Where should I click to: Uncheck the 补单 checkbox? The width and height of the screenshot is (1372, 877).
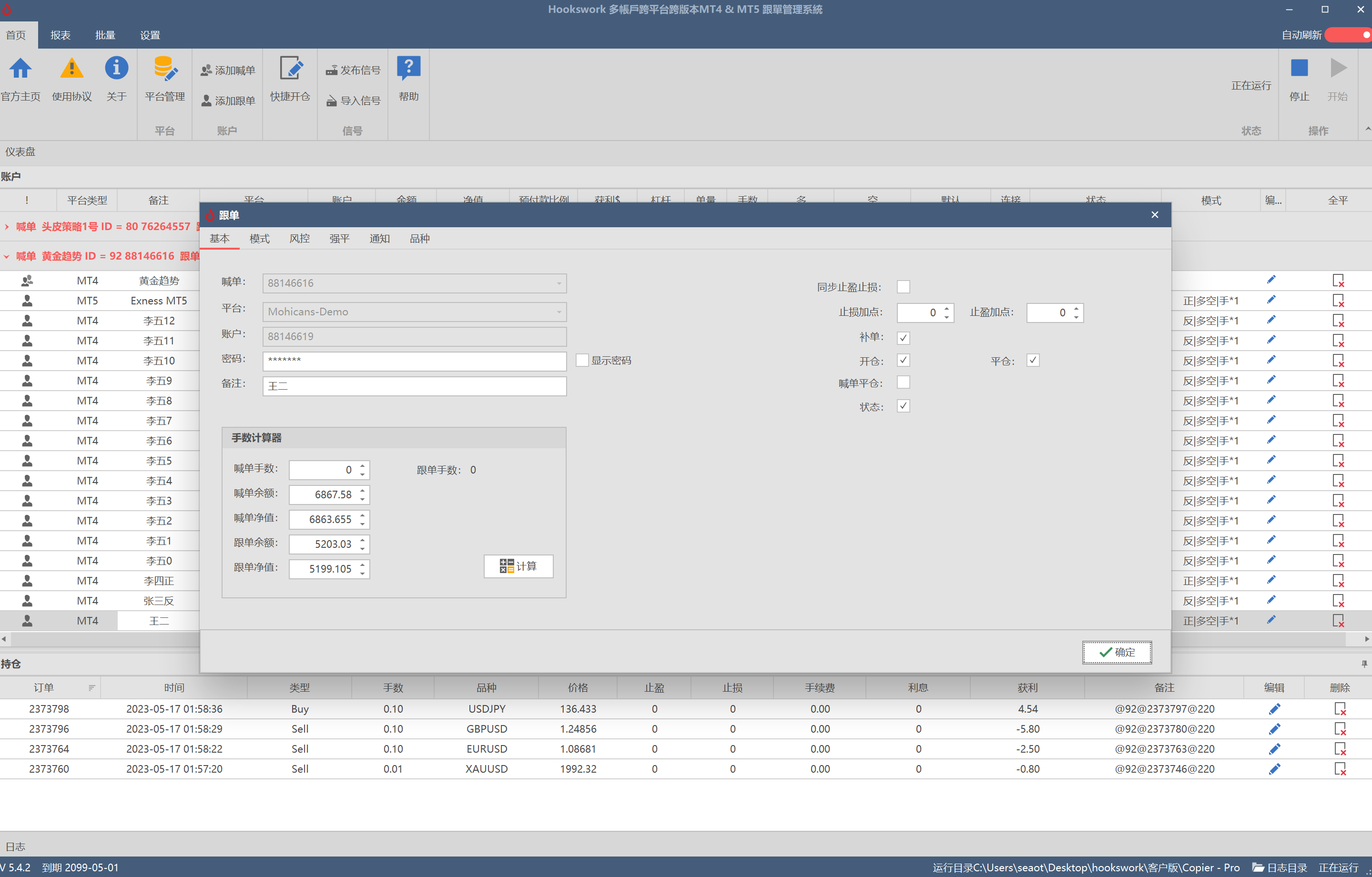pyautogui.click(x=903, y=338)
